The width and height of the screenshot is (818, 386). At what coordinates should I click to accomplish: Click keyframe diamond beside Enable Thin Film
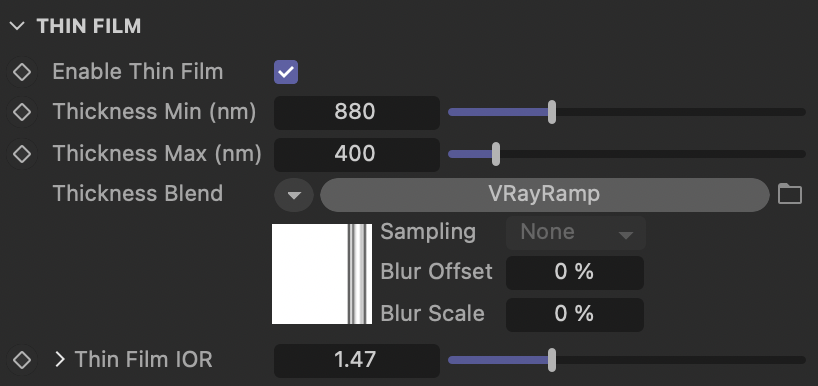[22, 72]
